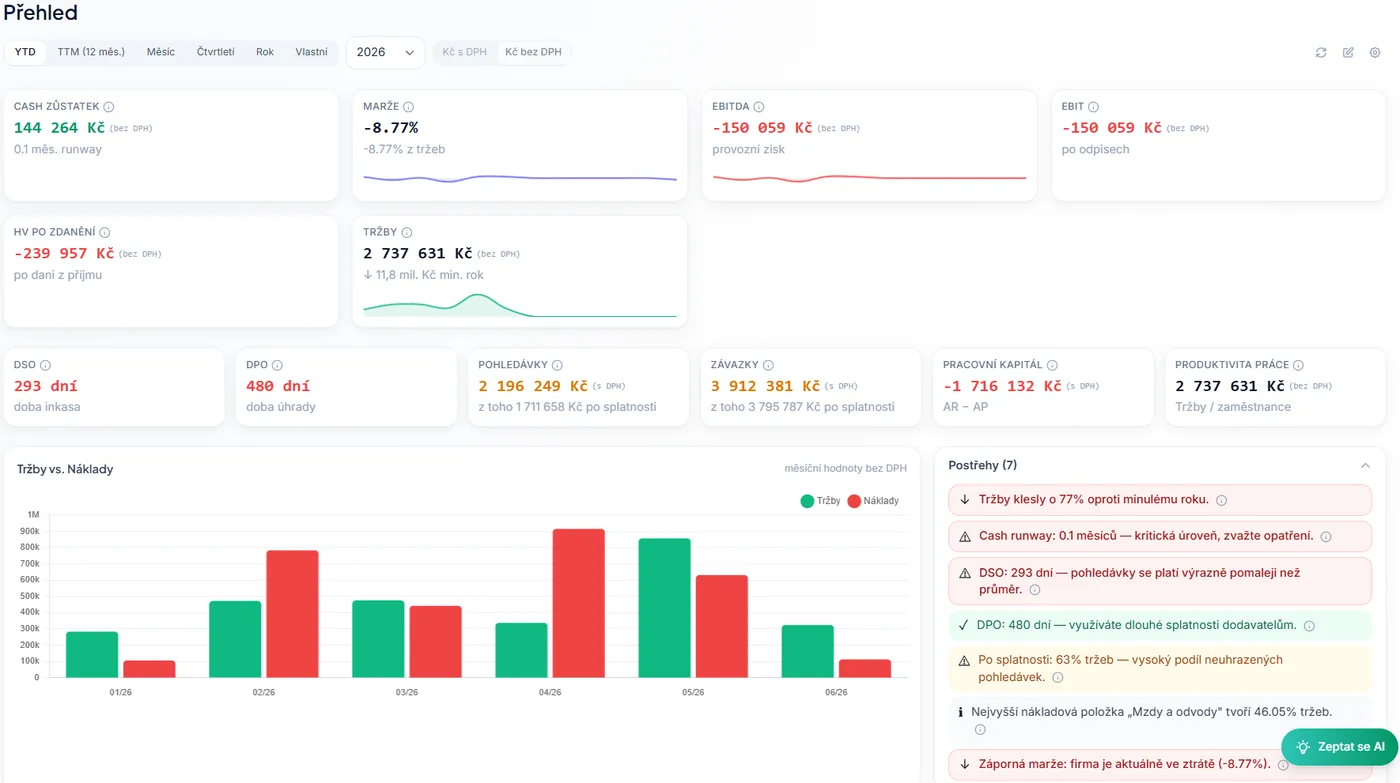1400x783 pixels.
Task: Click the Tržby card sparkline
Action: point(520,305)
